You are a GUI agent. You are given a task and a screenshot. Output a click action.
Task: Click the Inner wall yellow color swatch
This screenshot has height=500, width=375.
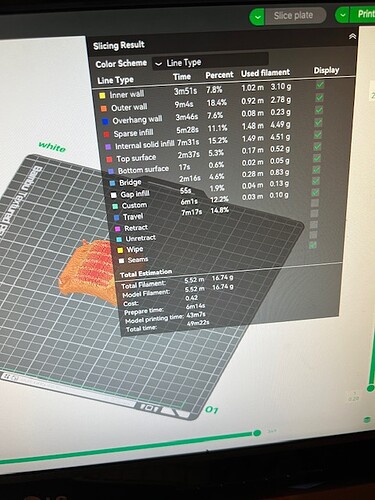102,95
